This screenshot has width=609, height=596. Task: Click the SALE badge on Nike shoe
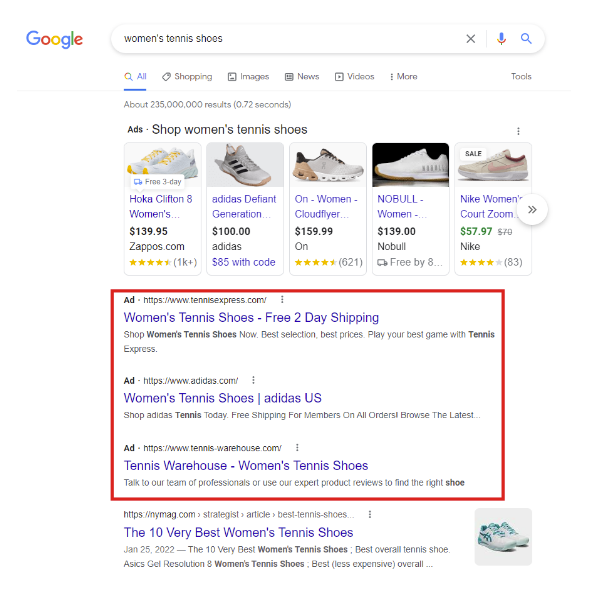[x=473, y=154]
